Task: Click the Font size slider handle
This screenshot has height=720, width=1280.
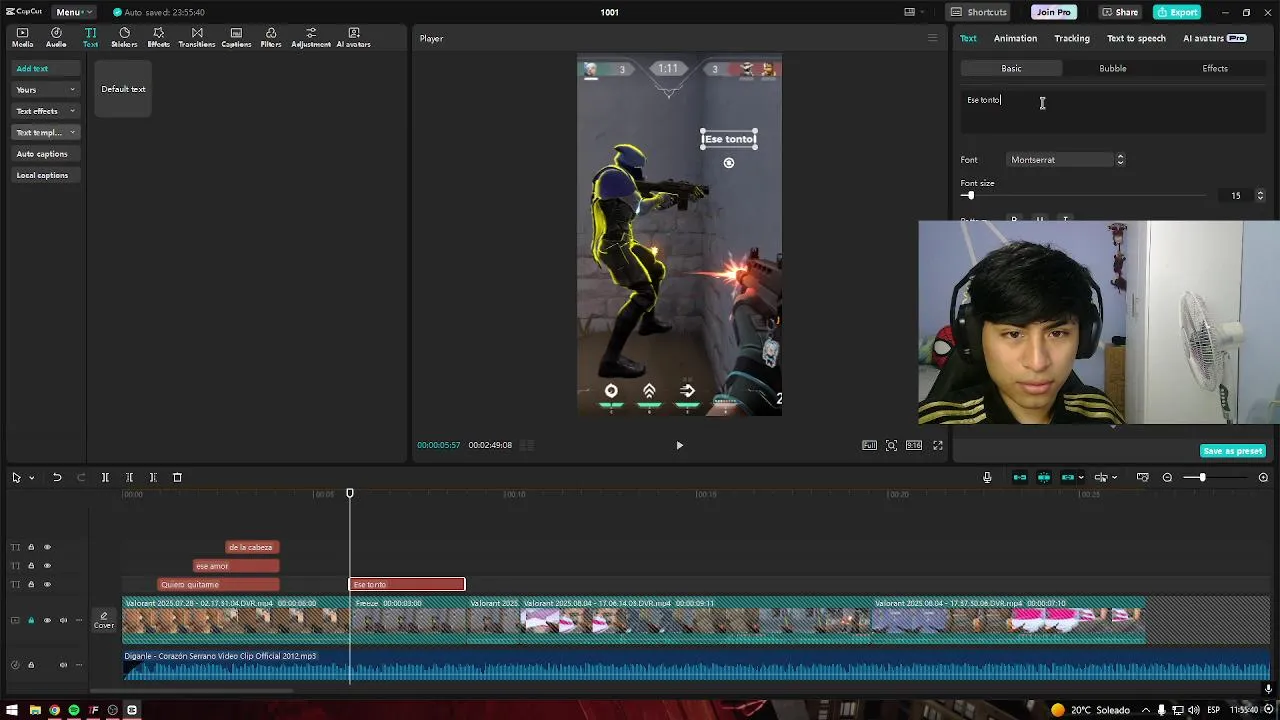Action: [969, 196]
